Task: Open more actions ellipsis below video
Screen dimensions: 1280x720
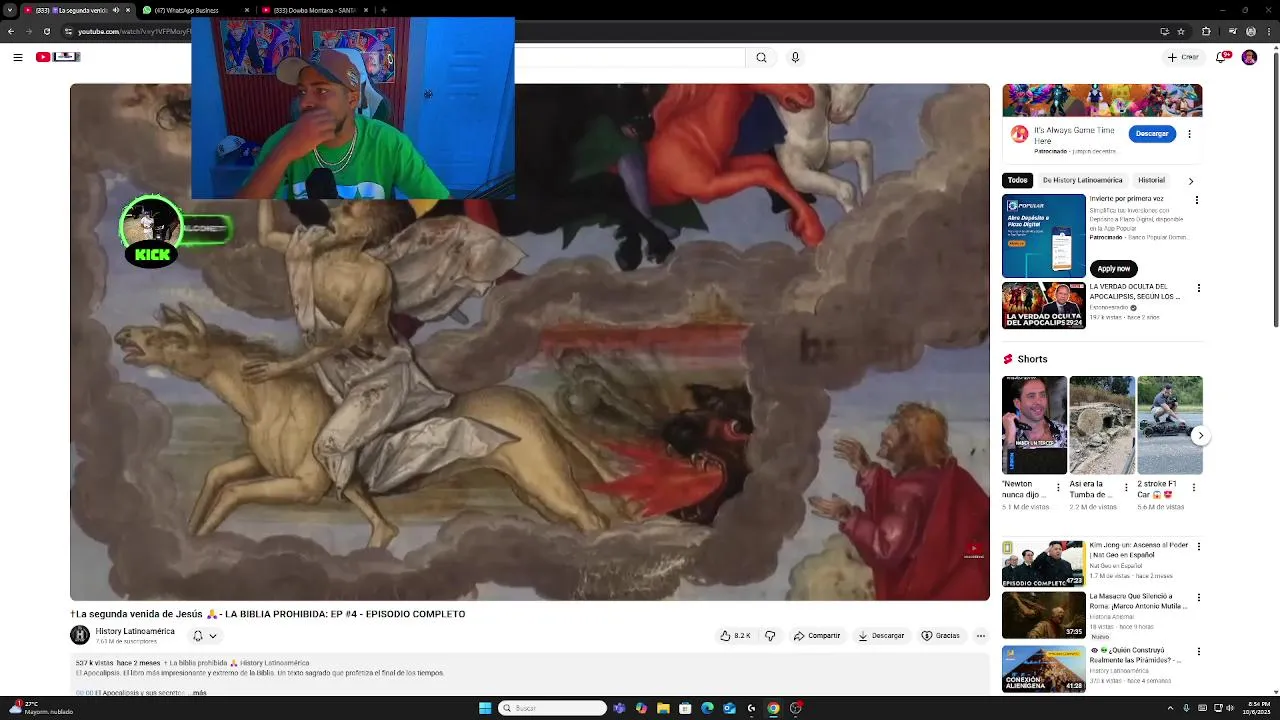Action: [981, 635]
